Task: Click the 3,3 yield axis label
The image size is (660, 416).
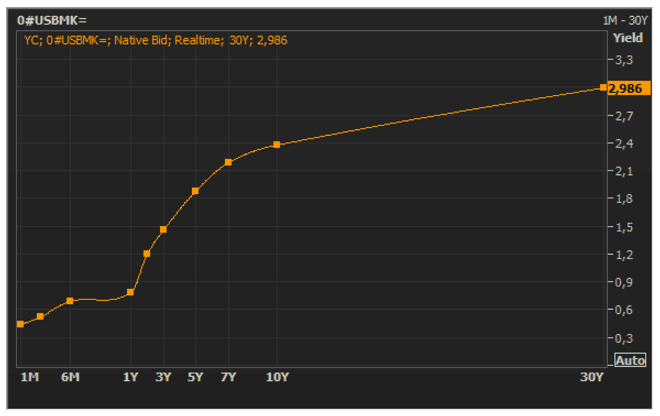Action: (x=624, y=60)
